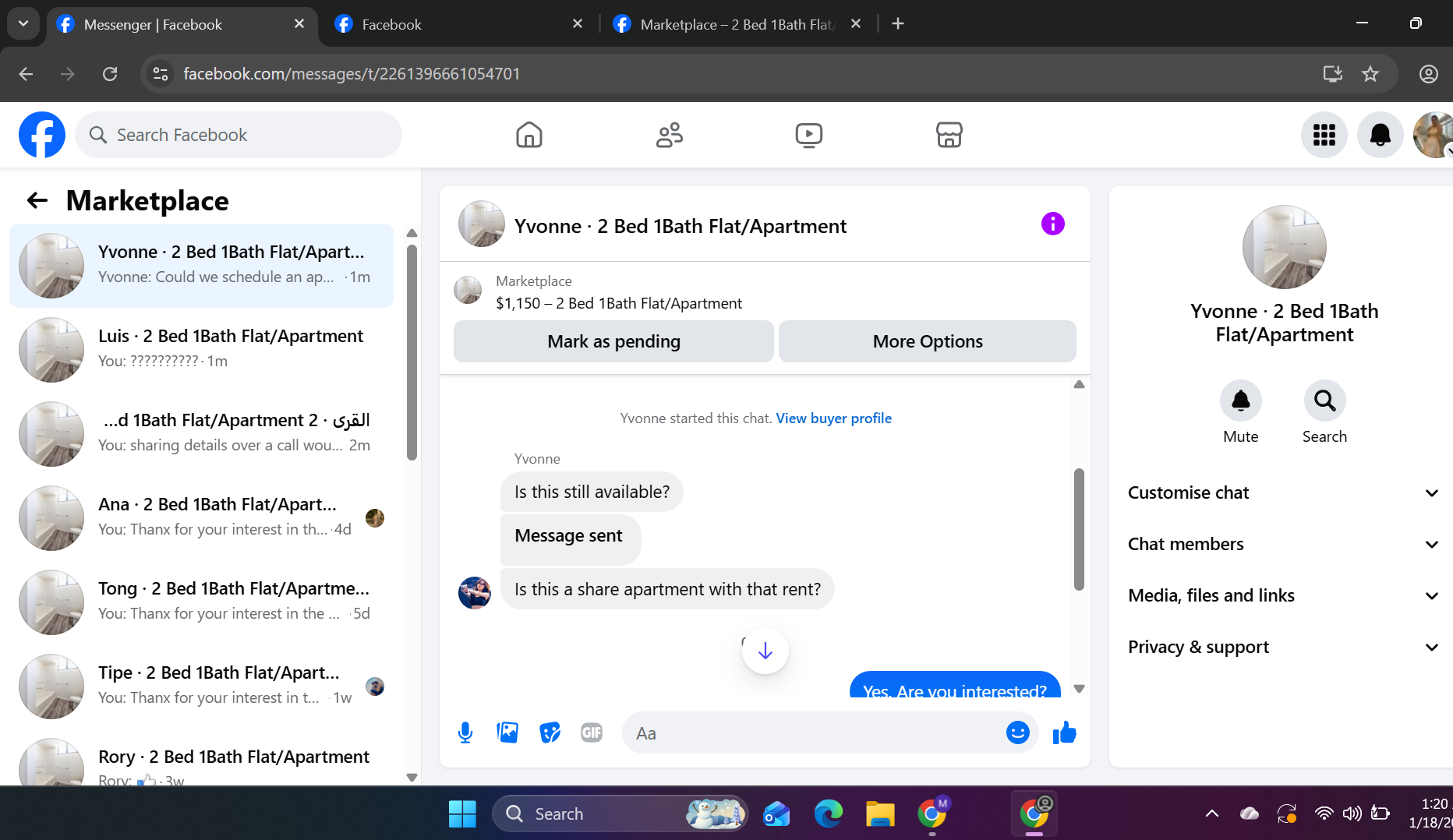Bookmark this page with the star icon
This screenshot has height=840, width=1453.
[x=1370, y=74]
